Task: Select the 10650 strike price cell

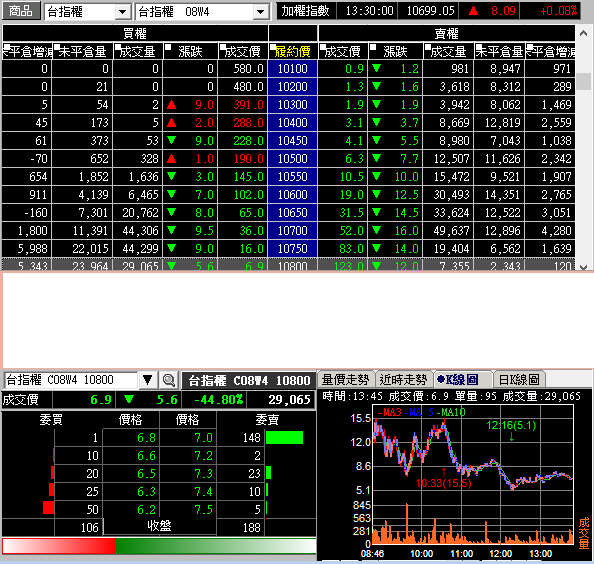Action: (x=292, y=212)
